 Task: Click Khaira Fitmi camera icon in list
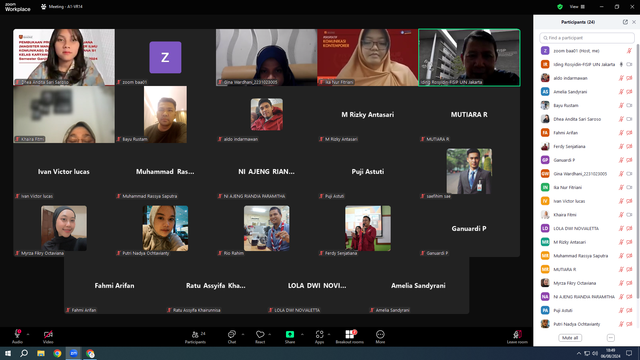click(629, 215)
